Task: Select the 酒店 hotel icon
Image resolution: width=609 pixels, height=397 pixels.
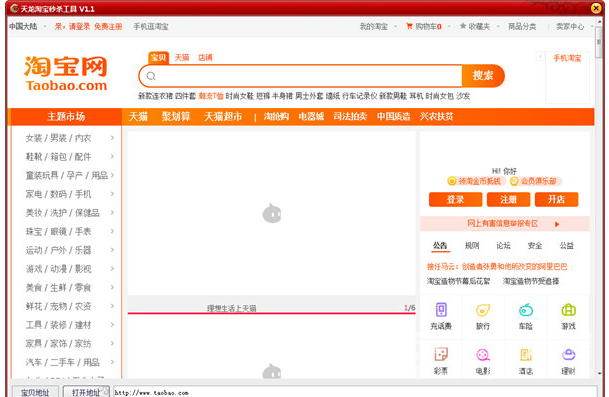Action: [525, 354]
